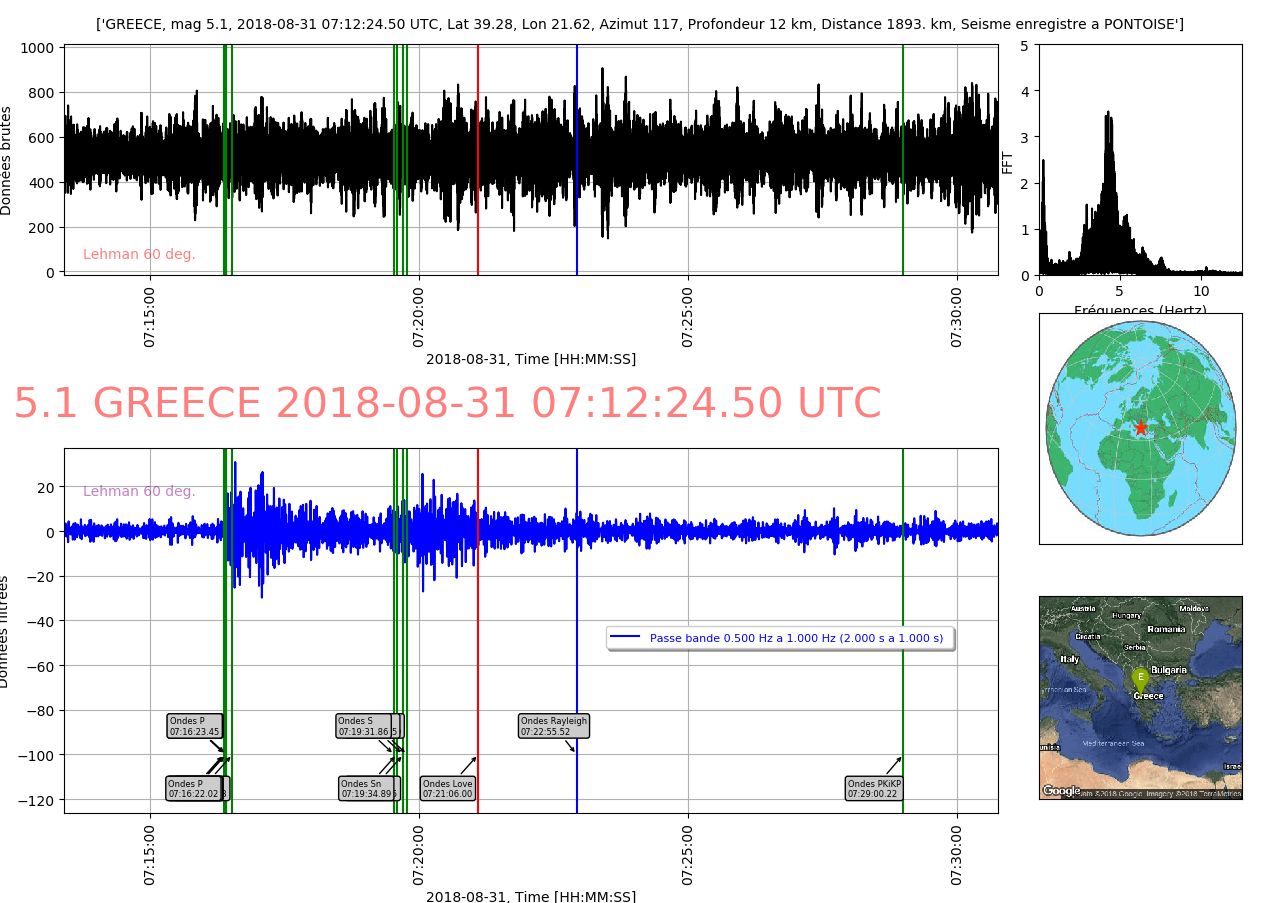The image size is (1280, 903).
Task: Click the purple Lehman 60 deg. text in filtered plot
Action: click(139, 492)
